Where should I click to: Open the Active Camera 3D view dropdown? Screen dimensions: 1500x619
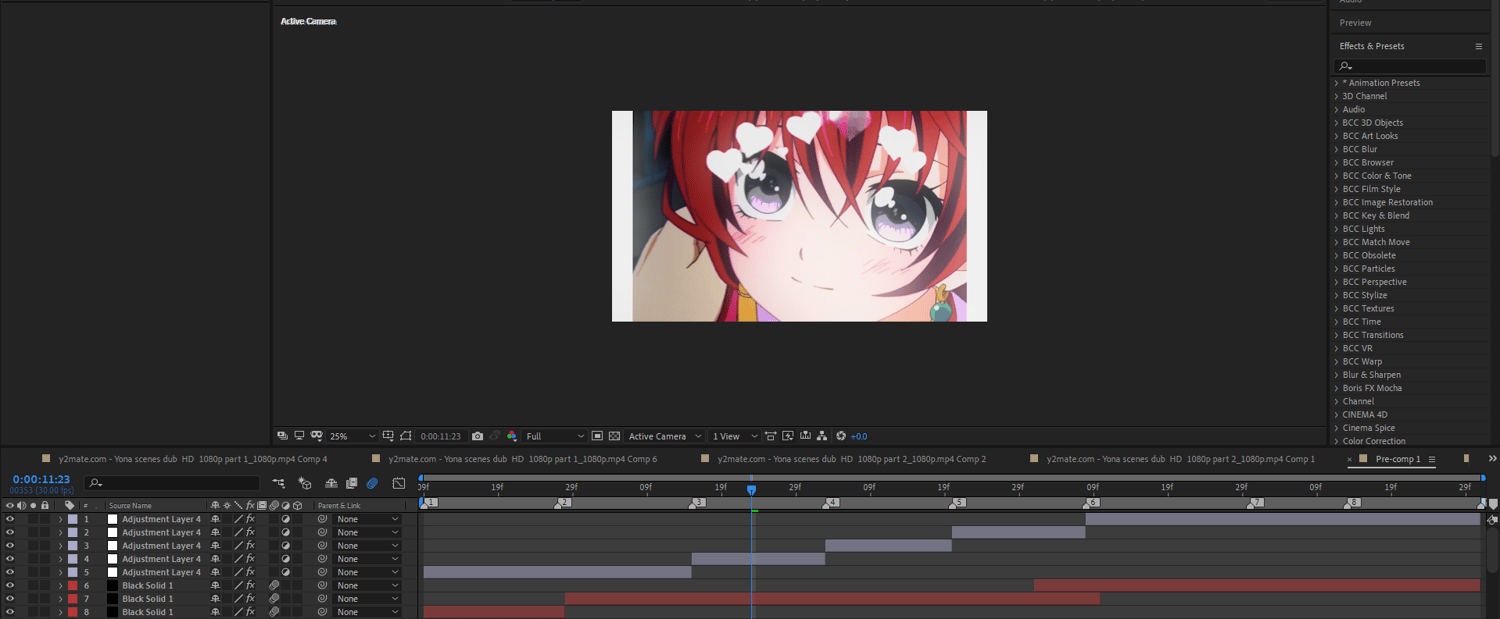pyautogui.click(x=664, y=436)
